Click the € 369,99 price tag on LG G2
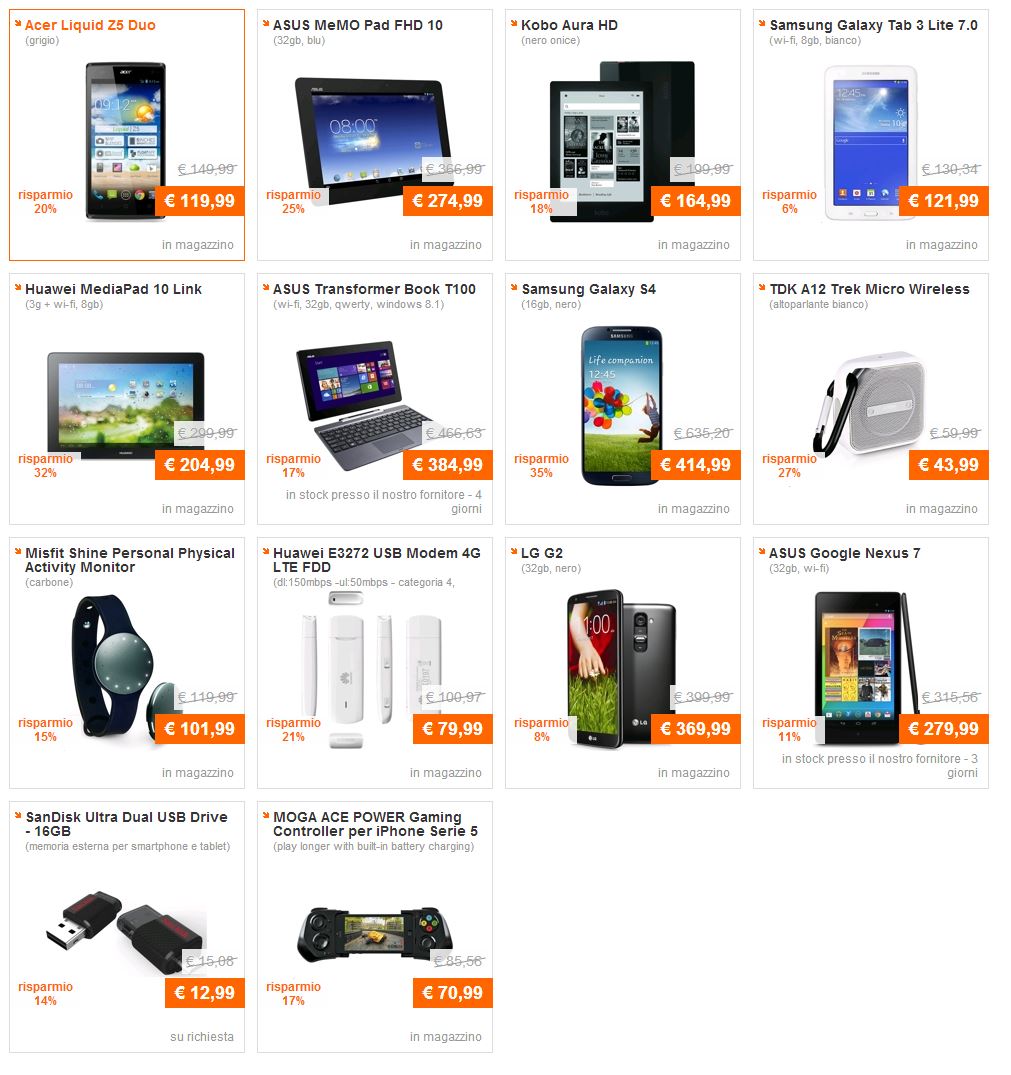Image resolution: width=1011 pixels, height=1075 pixels. coord(696,729)
